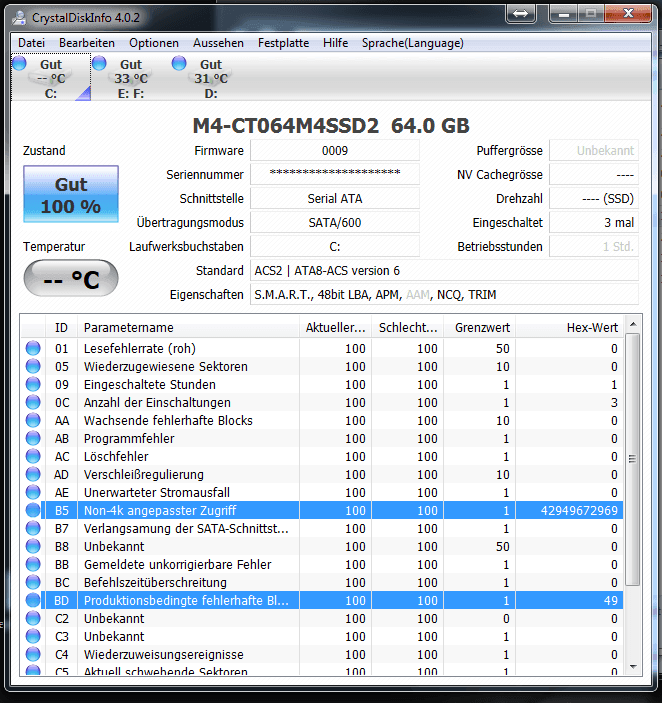Click the status orb for attribute B8
This screenshot has height=703, width=662.
[x=33, y=546]
